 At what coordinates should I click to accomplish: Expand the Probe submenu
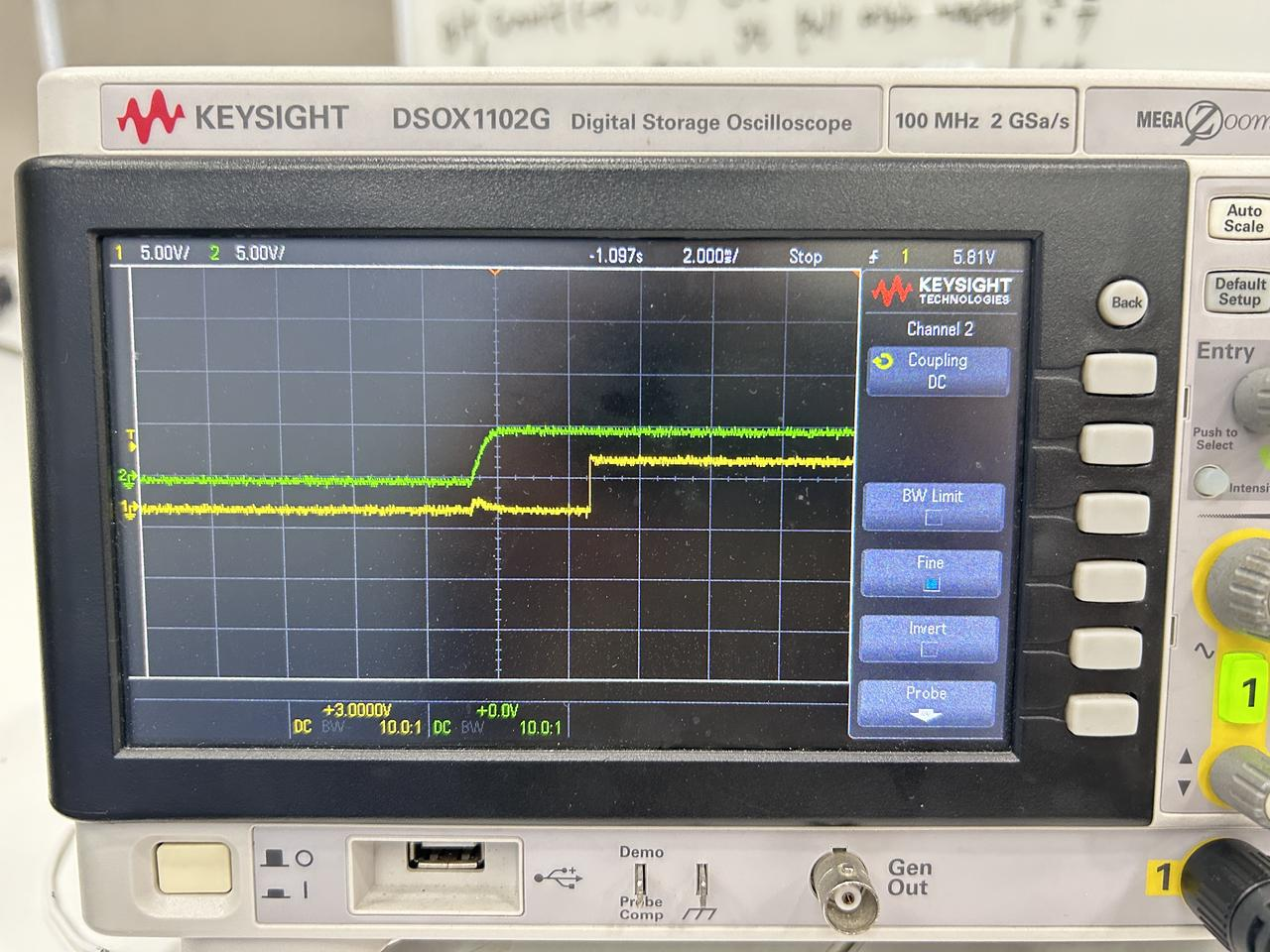pos(926,703)
